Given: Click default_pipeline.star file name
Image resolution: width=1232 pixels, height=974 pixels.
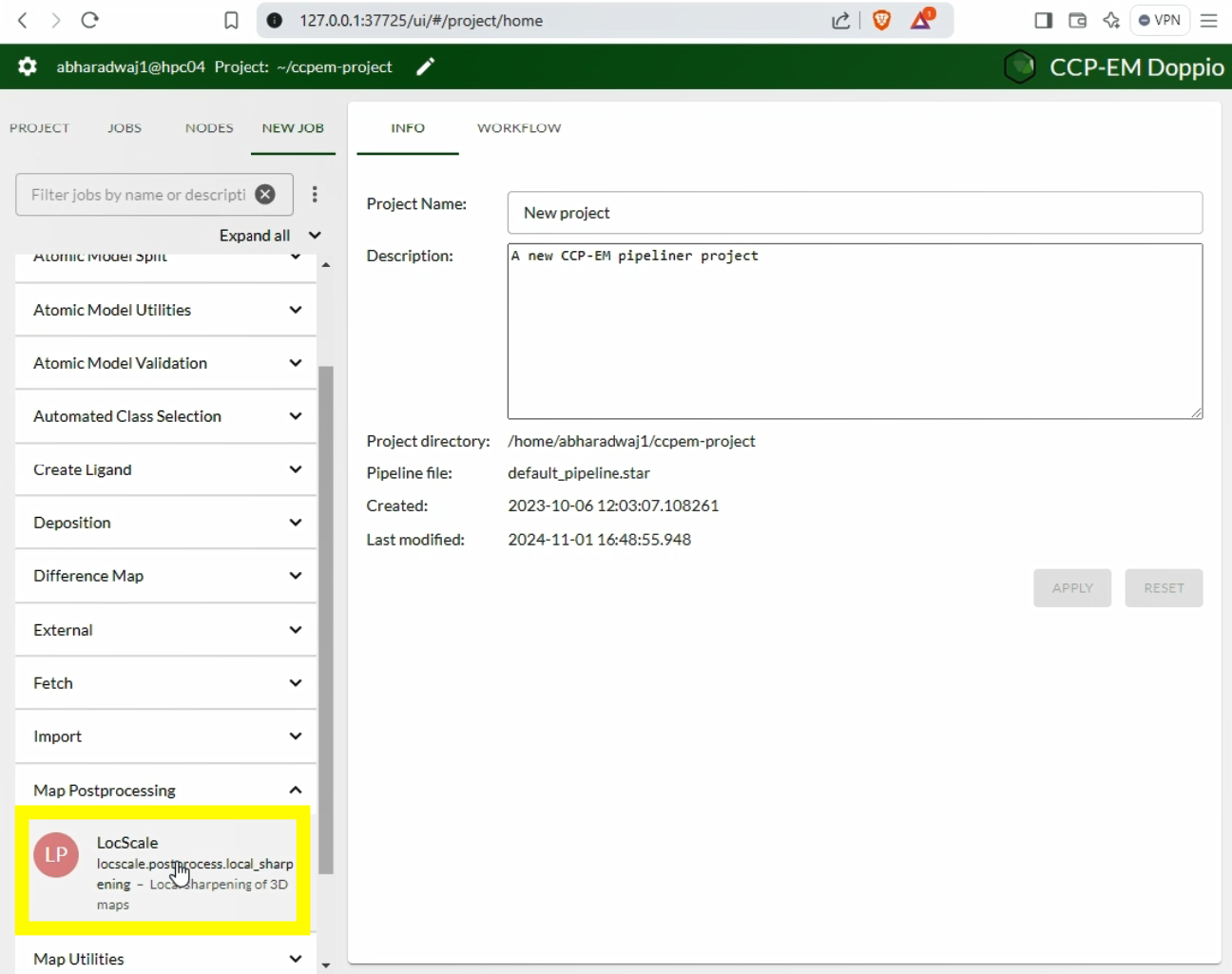Looking at the screenshot, I should (579, 472).
